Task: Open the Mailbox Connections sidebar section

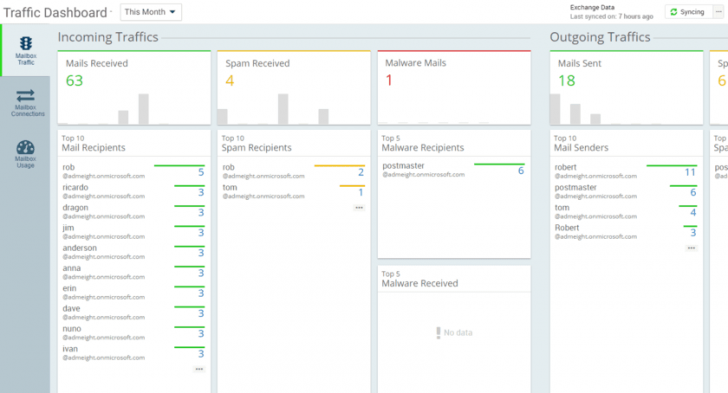Action: tap(26, 102)
